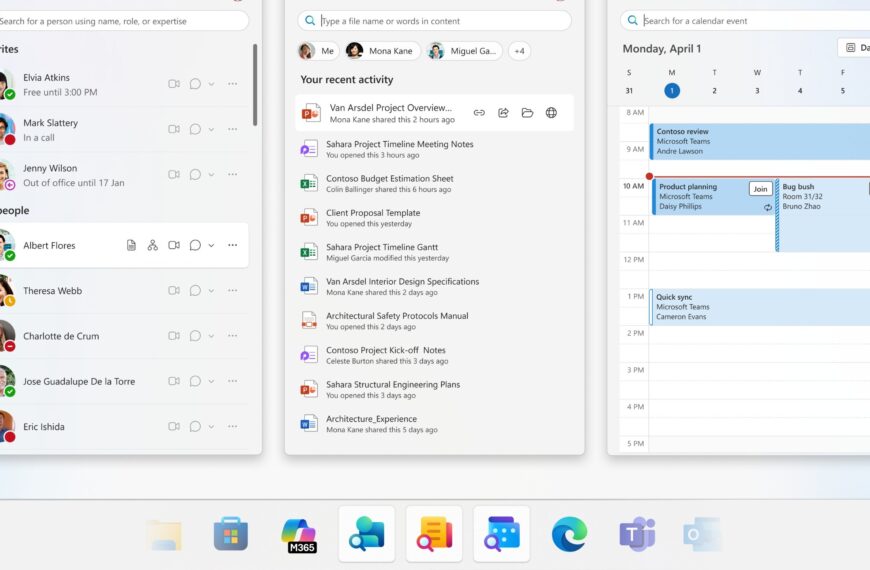Filter files by Mona Kane

[382, 51]
